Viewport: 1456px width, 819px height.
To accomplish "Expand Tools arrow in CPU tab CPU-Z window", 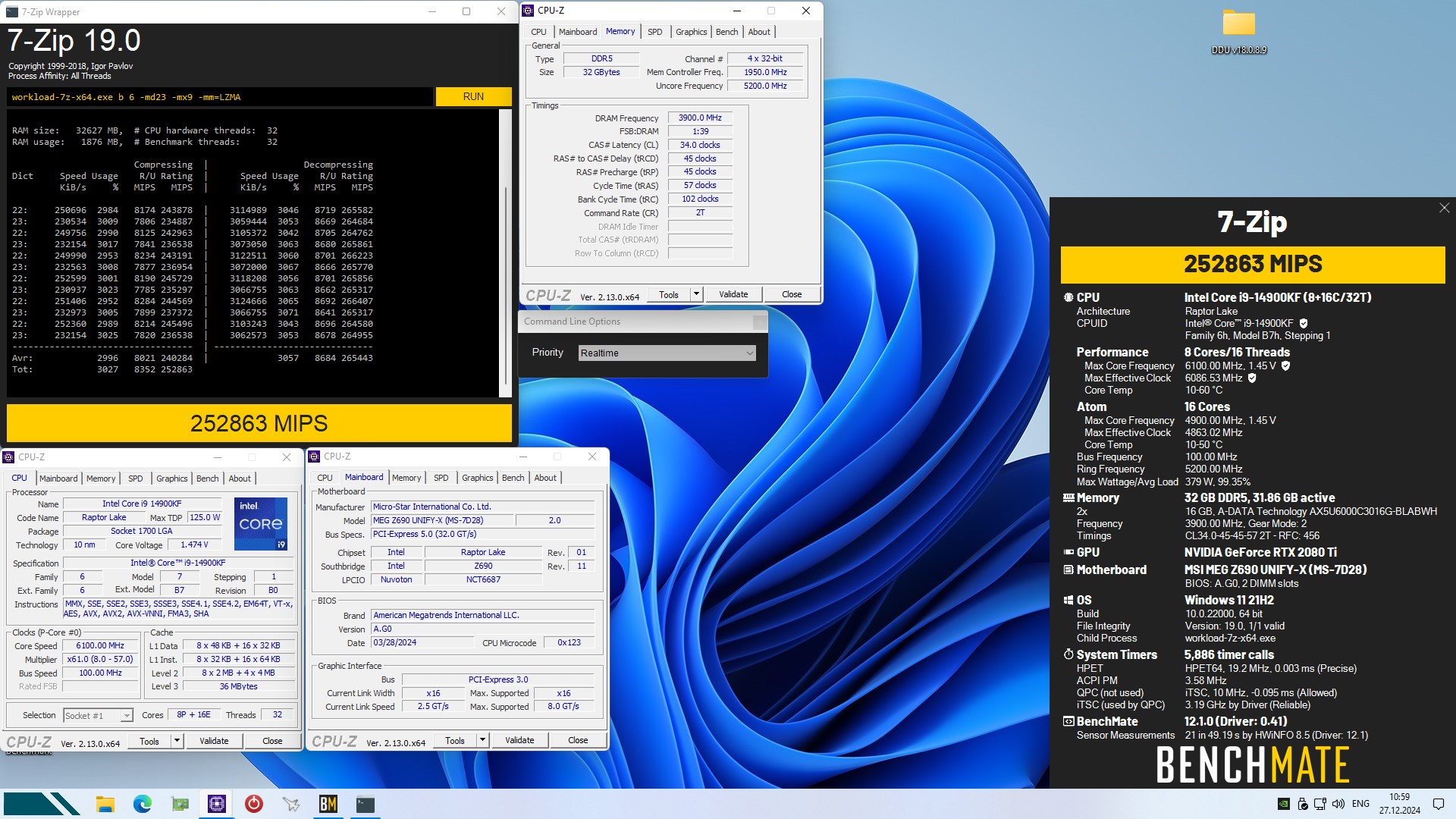I will click(x=177, y=741).
